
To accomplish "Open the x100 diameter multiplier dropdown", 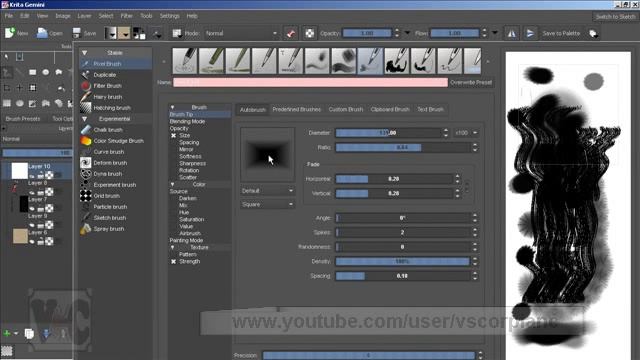I will tap(466, 133).
